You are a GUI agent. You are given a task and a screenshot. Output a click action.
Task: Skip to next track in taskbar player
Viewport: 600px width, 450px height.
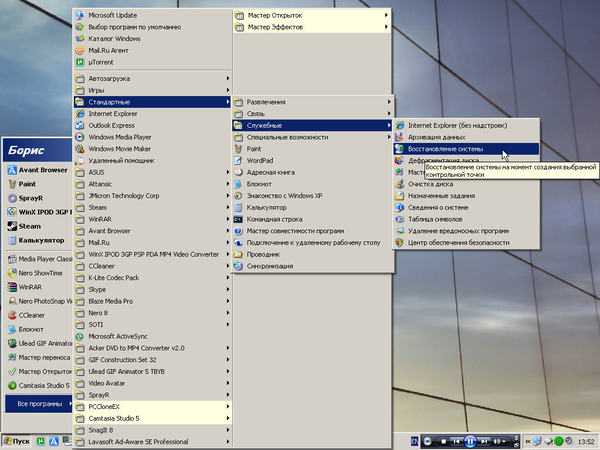484,441
